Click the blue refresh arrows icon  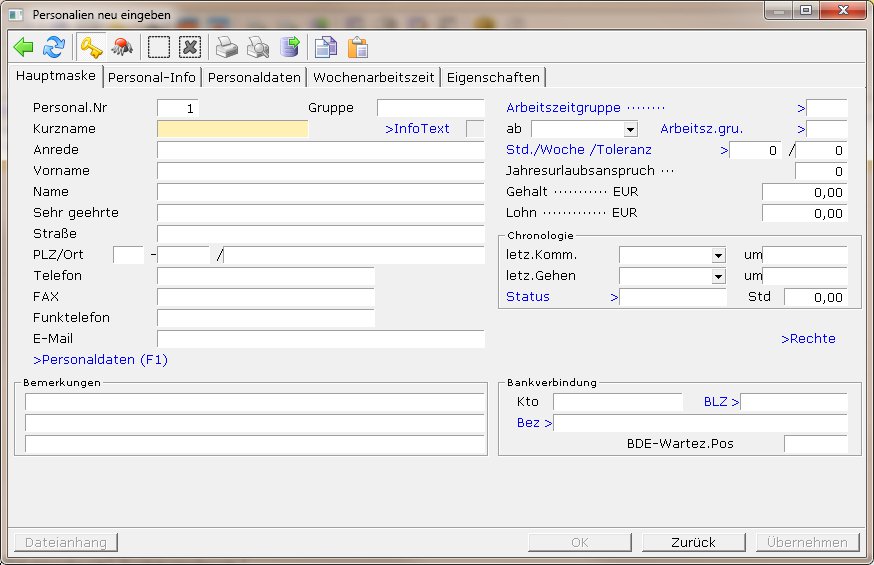53,47
